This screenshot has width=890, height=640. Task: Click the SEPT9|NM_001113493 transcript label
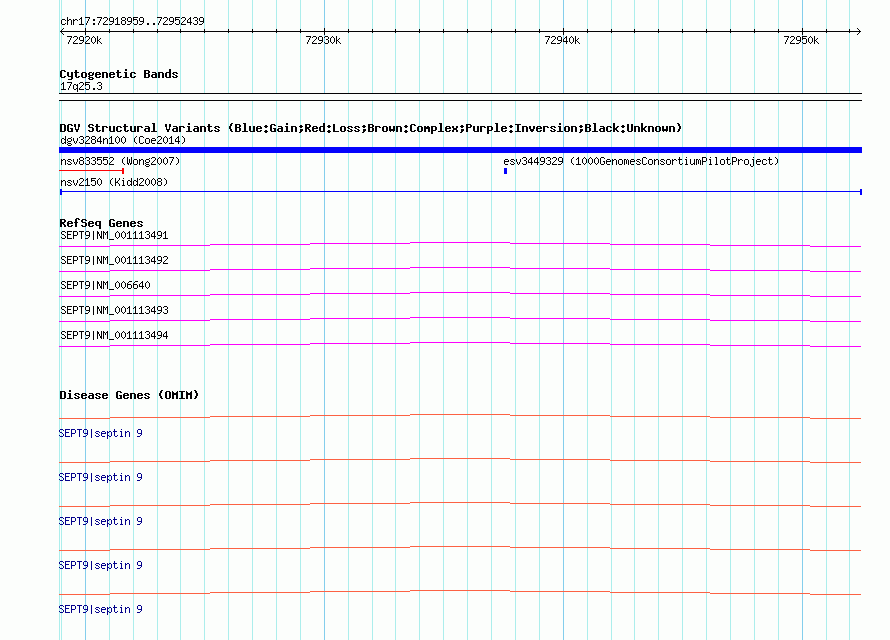click(114, 310)
